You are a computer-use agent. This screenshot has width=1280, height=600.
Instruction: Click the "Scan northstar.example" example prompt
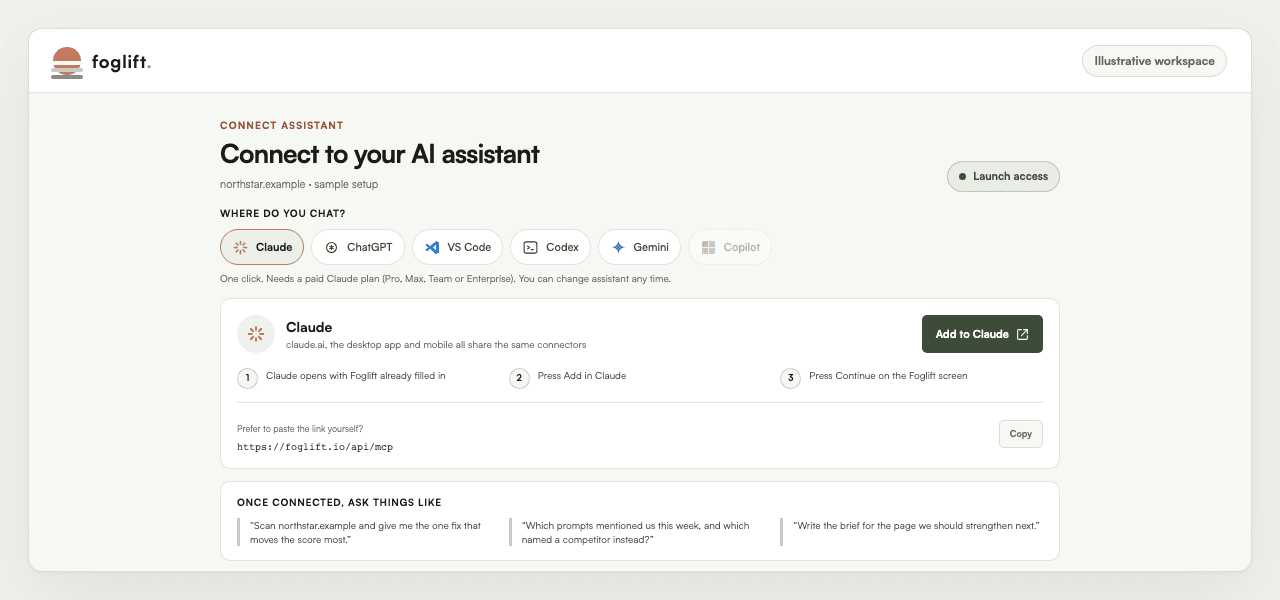[x=366, y=532]
